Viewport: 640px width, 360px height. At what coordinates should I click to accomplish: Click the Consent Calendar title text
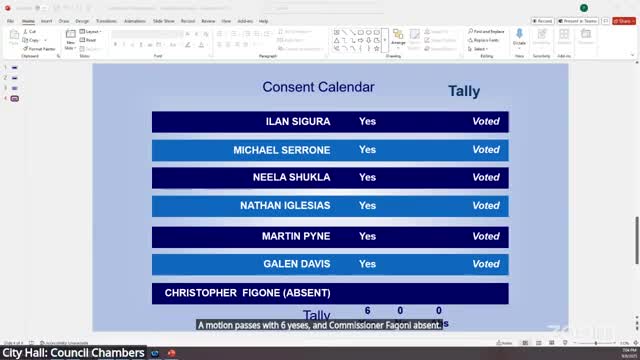pos(318,87)
